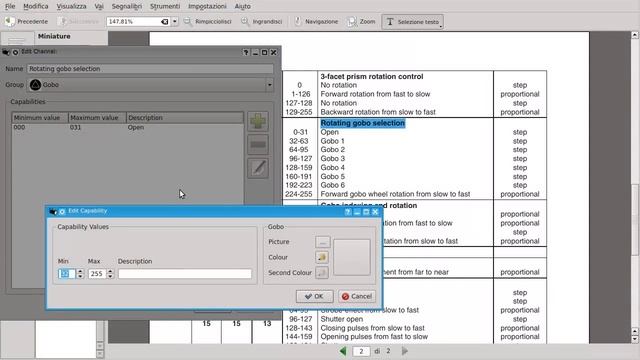640x360 pixels.
Task: Click the zoom percentage input field
Action: pyautogui.click(x=134, y=21)
